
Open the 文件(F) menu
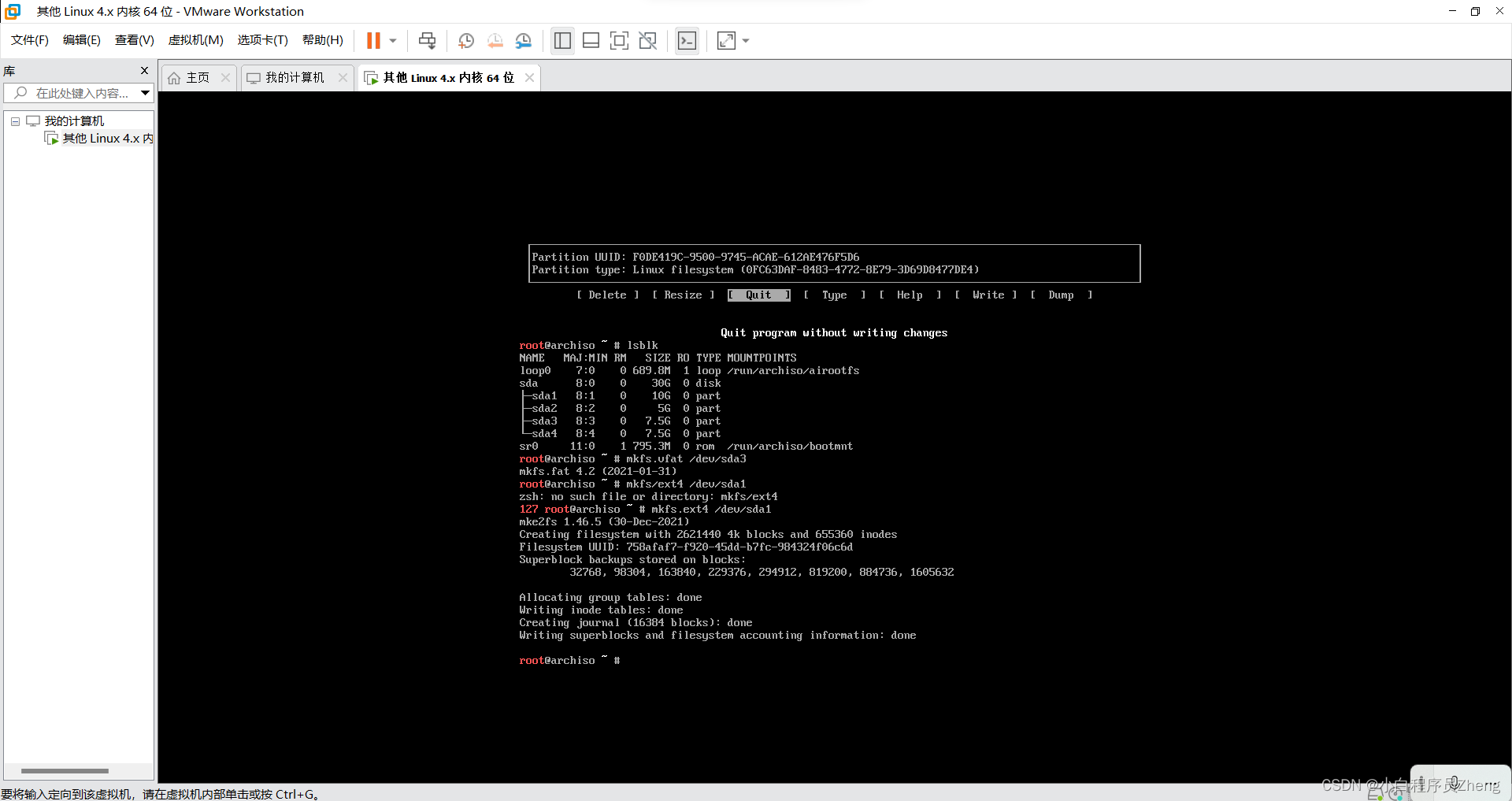[30, 40]
